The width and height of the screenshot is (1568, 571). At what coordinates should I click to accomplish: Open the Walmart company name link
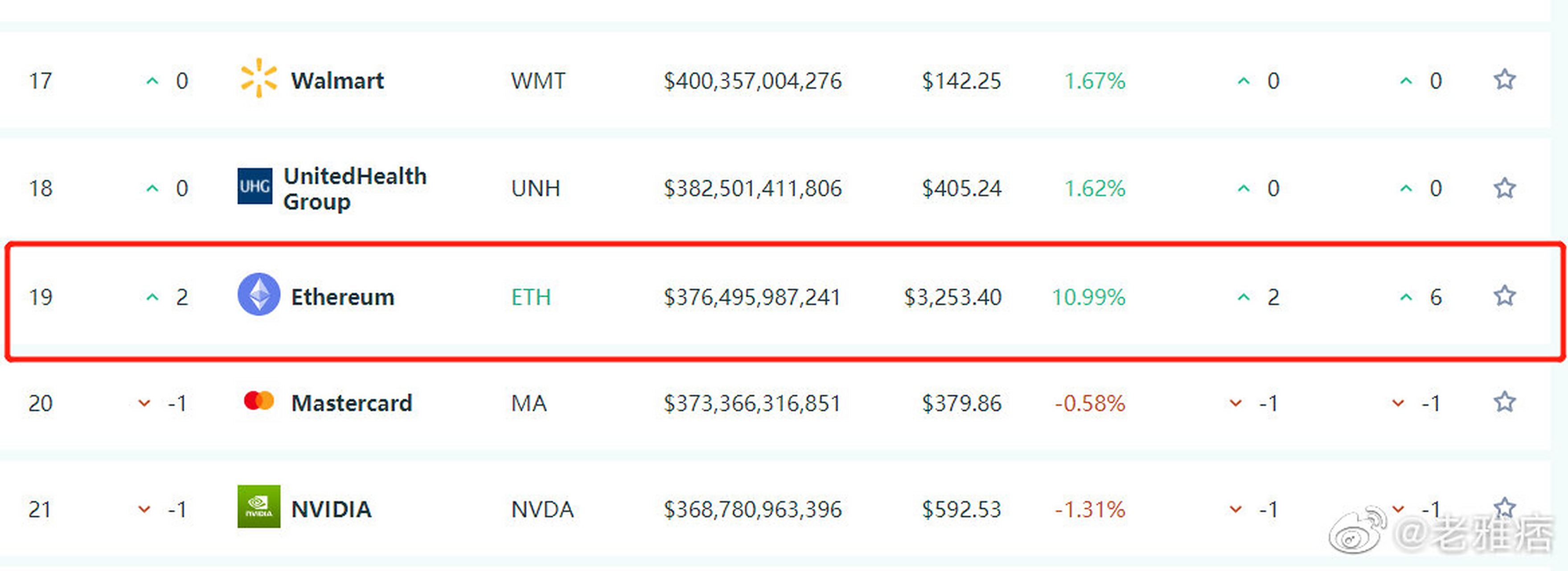click(337, 80)
